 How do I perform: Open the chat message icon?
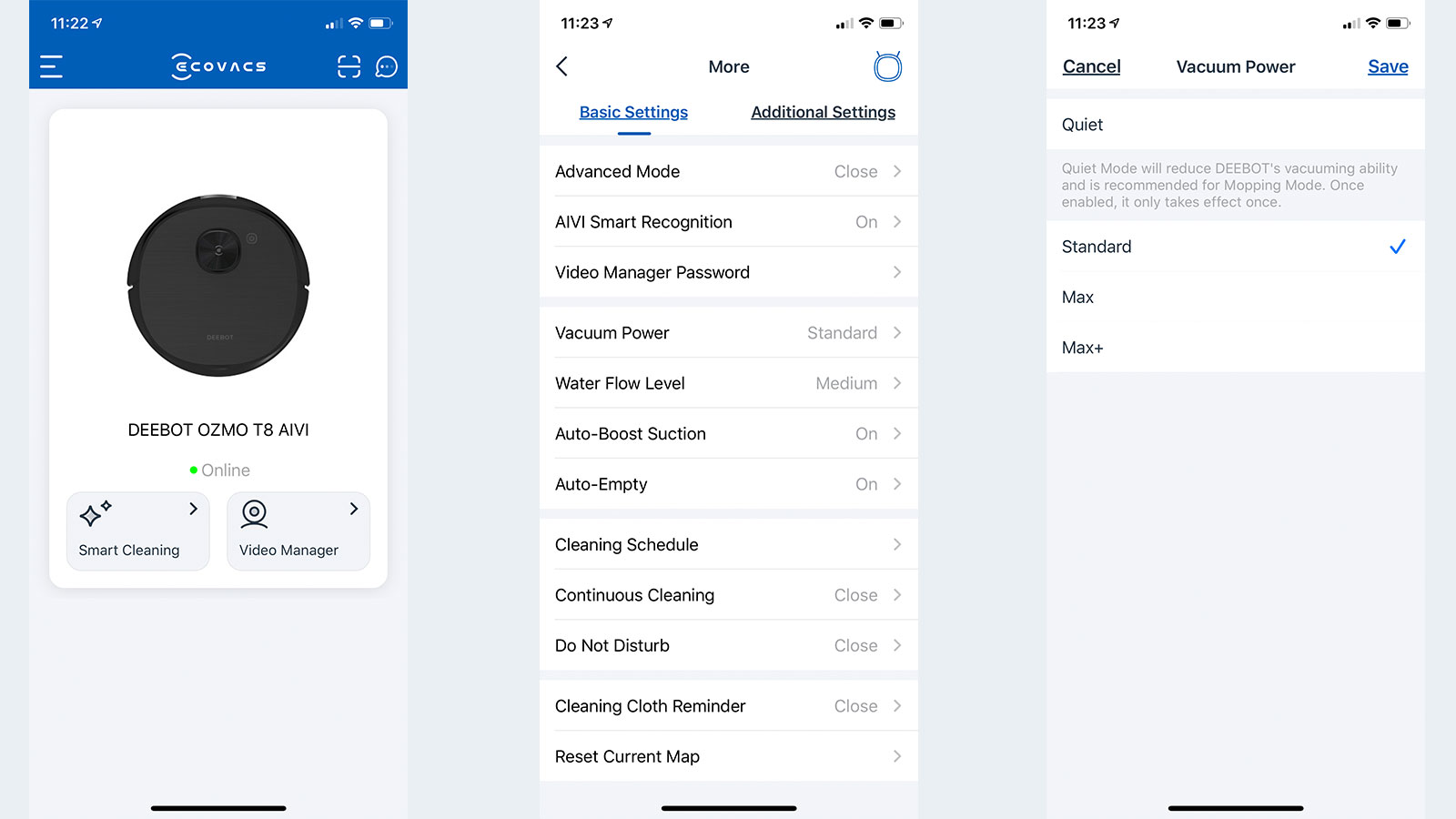pyautogui.click(x=387, y=66)
